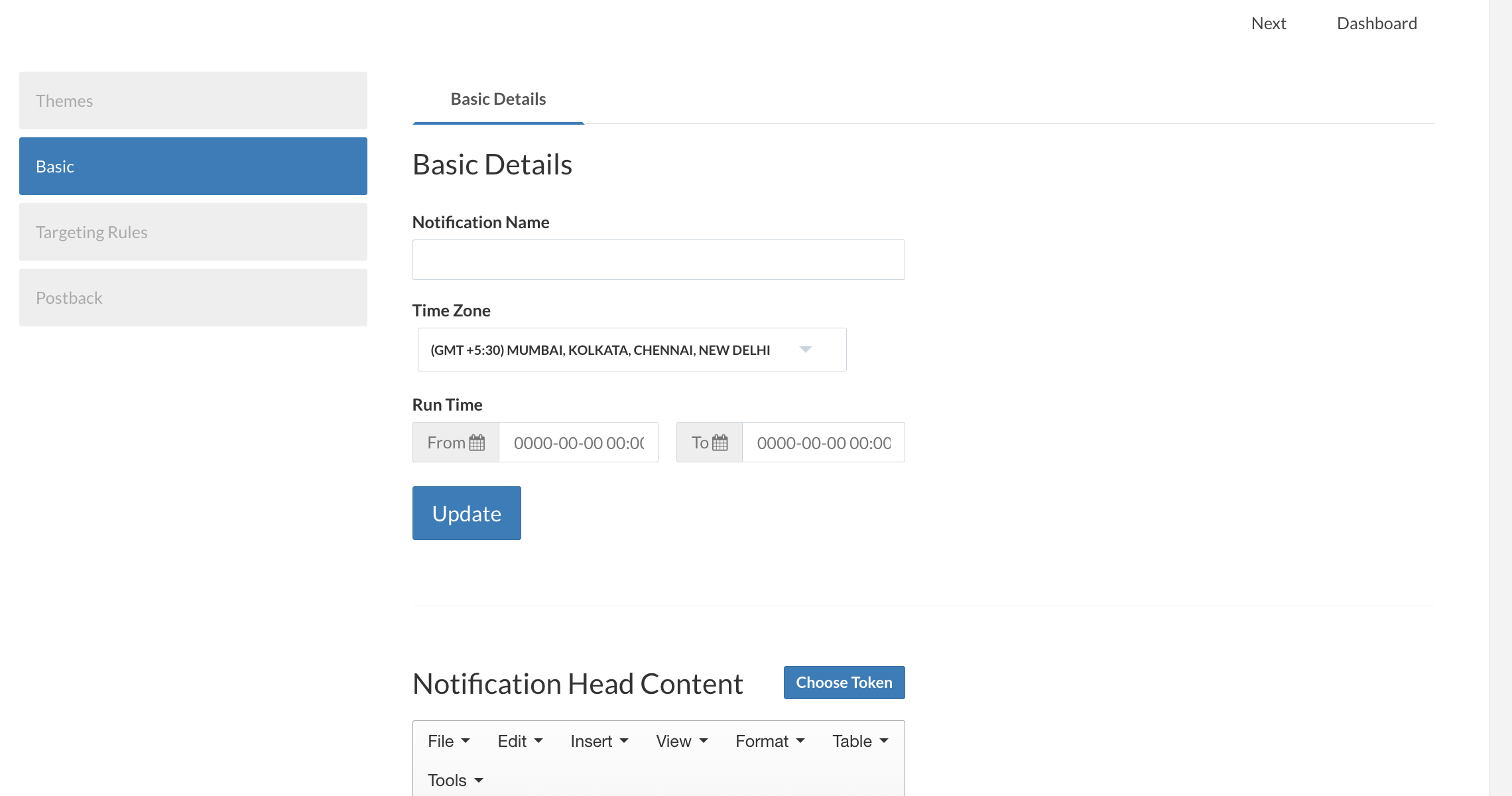Viewport: 1512px width, 796px height.
Task: Click the From calendar icon
Action: click(477, 442)
